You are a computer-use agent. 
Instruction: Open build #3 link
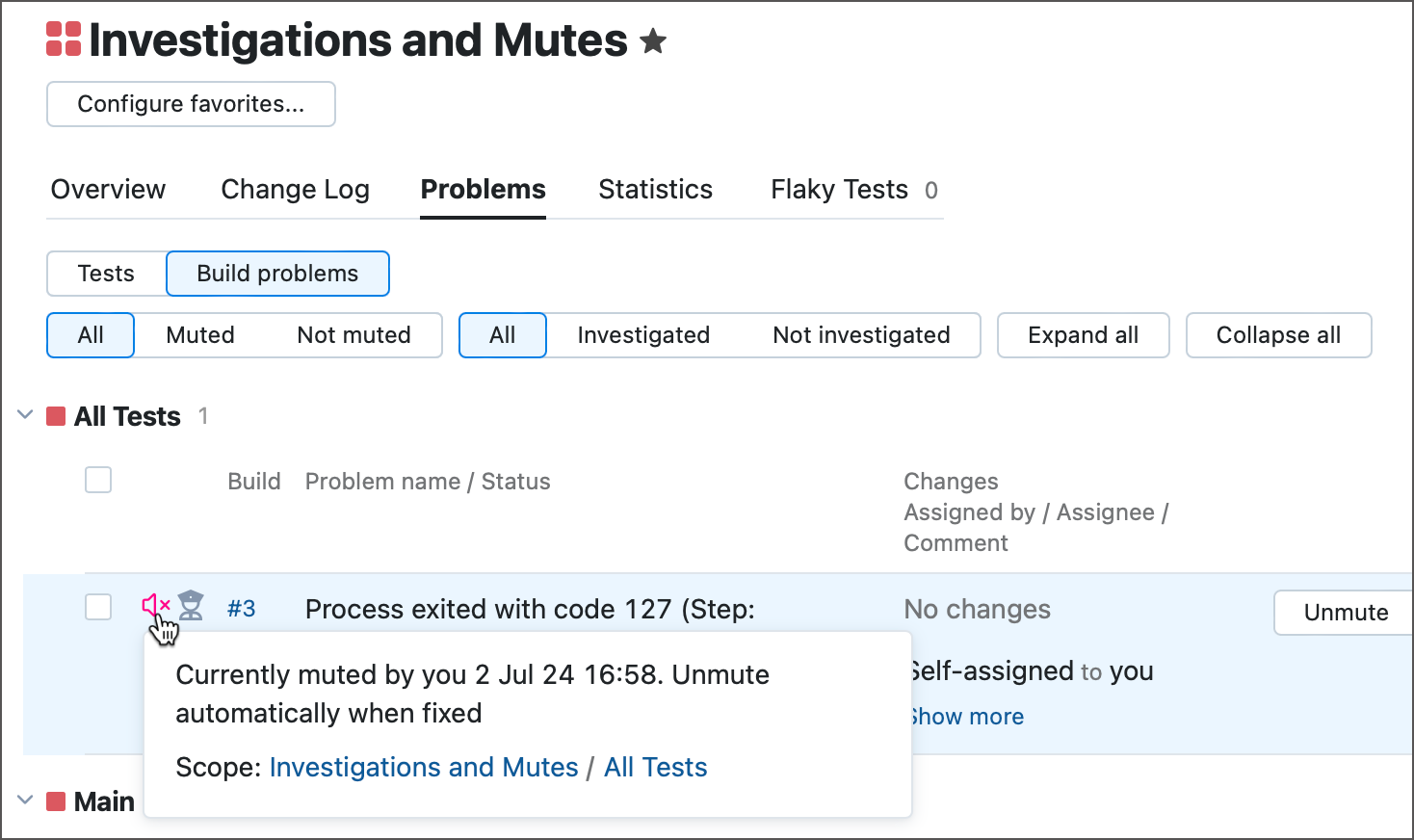point(242,609)
